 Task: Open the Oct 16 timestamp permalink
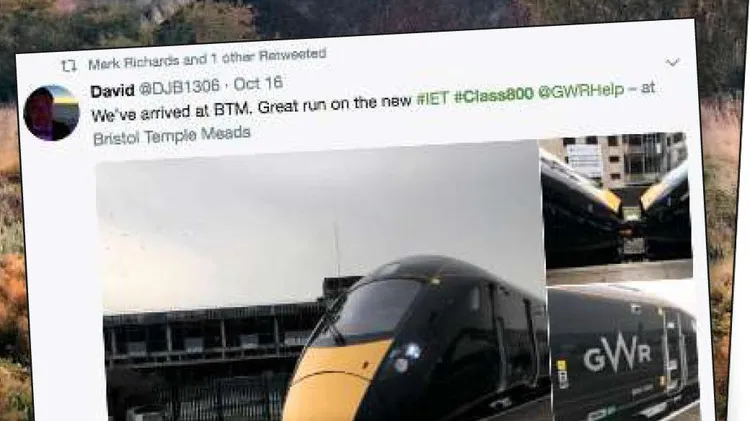[x=258, y=84]
